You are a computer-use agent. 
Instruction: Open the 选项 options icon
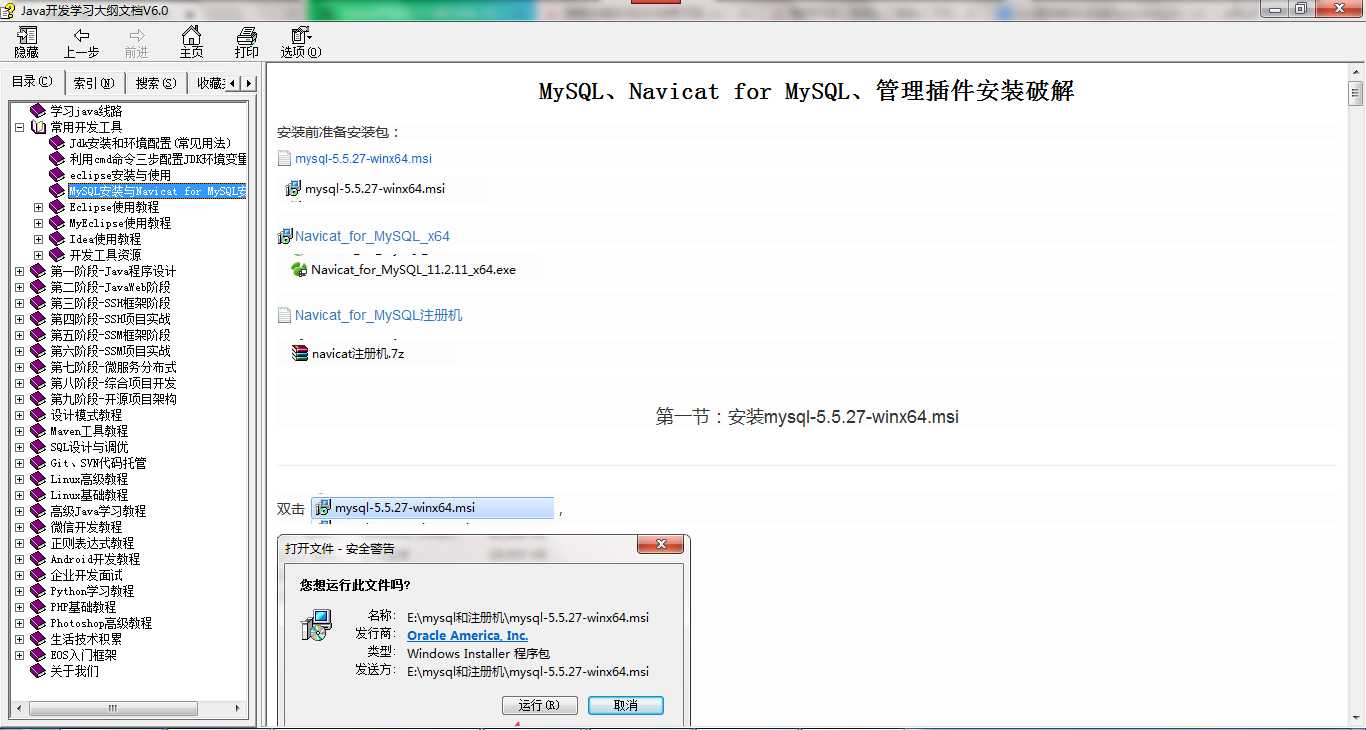coord(300,36)
